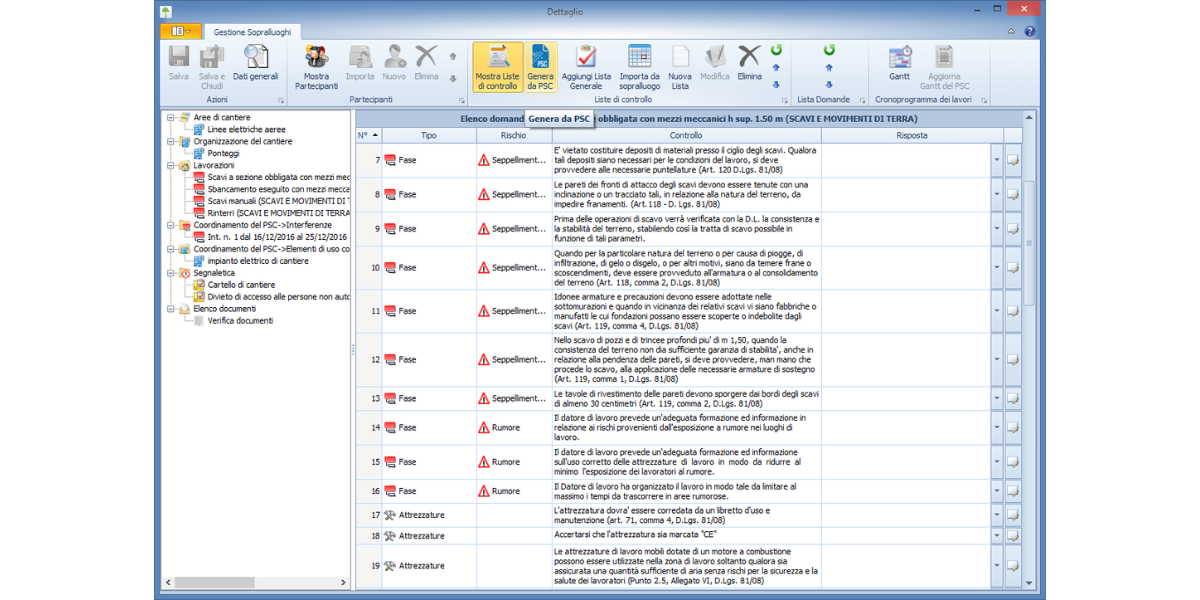Switch to Gestione Sopralluoghi ribbon tab

(x=251, y=32)
